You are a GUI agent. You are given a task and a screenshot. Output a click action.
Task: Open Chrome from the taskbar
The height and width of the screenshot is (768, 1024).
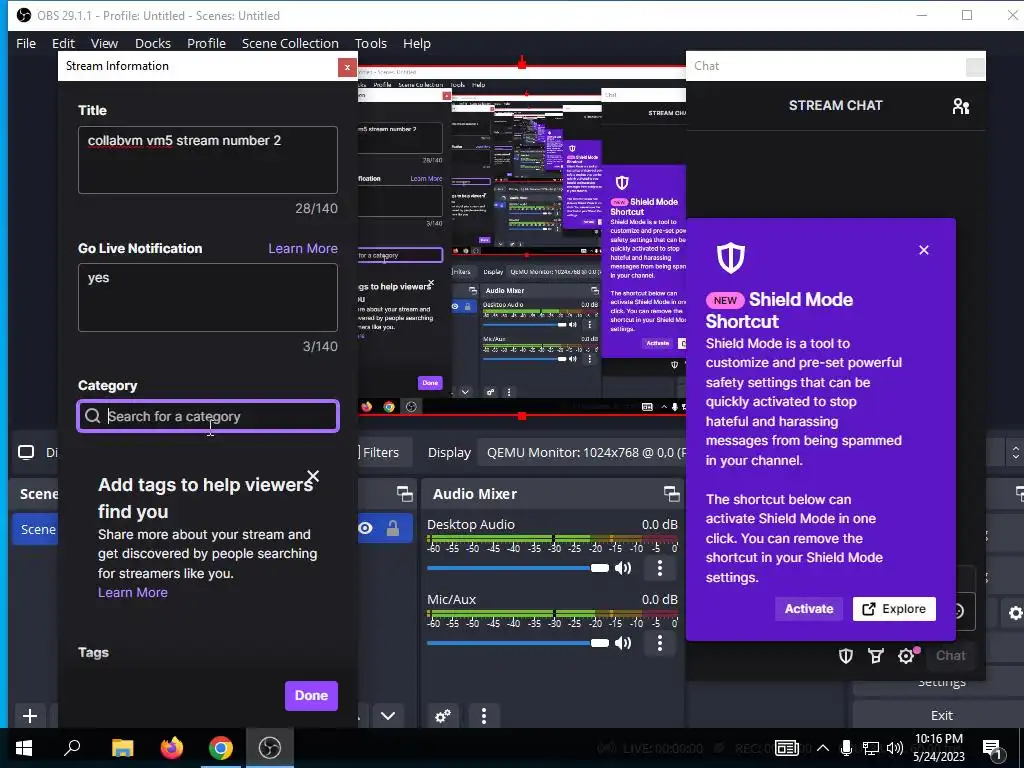(x=221, y=748)
